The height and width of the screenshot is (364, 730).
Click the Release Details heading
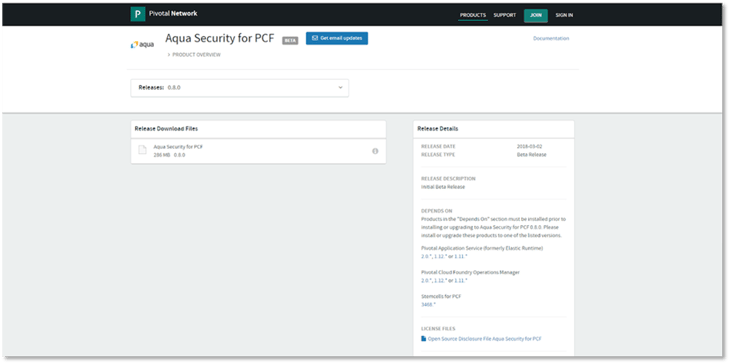tap(438, 129)
